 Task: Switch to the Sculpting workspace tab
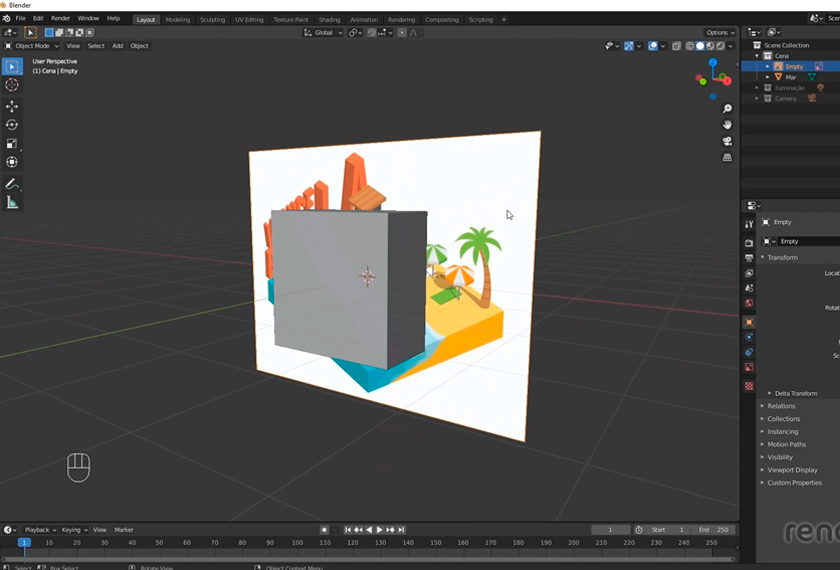(212, 19)
